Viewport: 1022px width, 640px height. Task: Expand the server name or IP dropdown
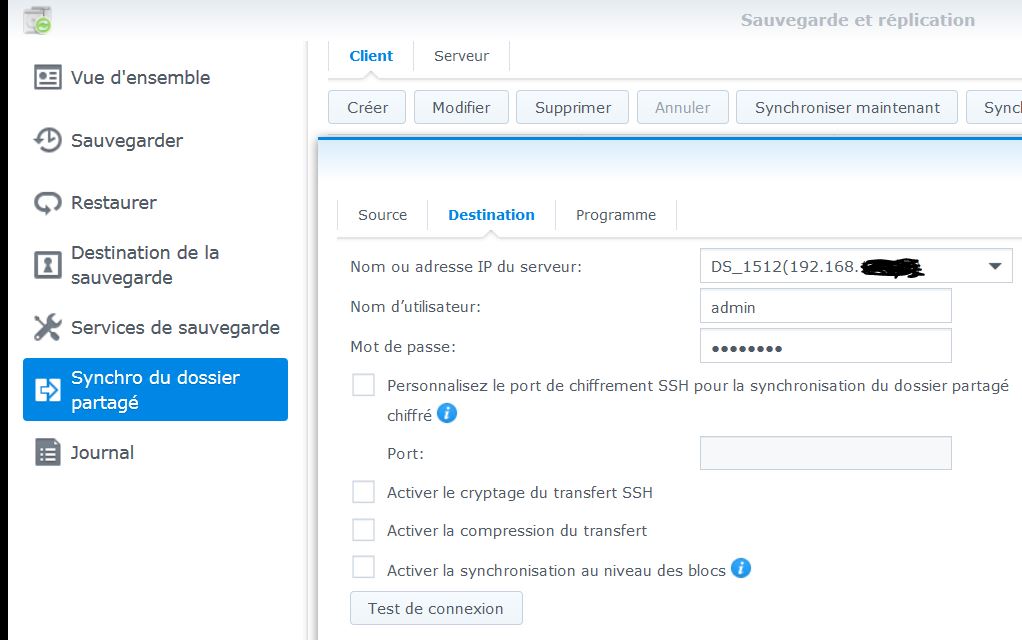pyautogui.click(x=995, y=266)
